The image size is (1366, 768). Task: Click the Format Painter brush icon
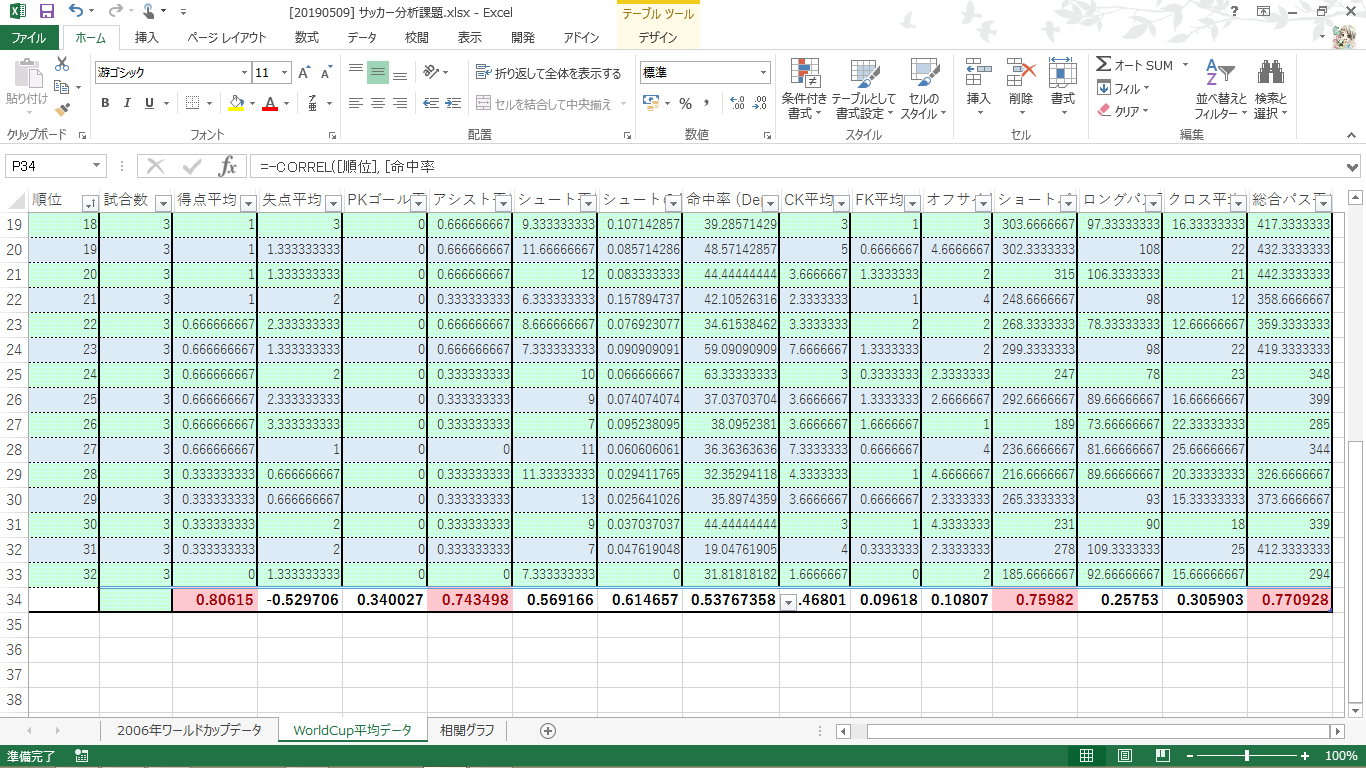(x=62, y=109)
